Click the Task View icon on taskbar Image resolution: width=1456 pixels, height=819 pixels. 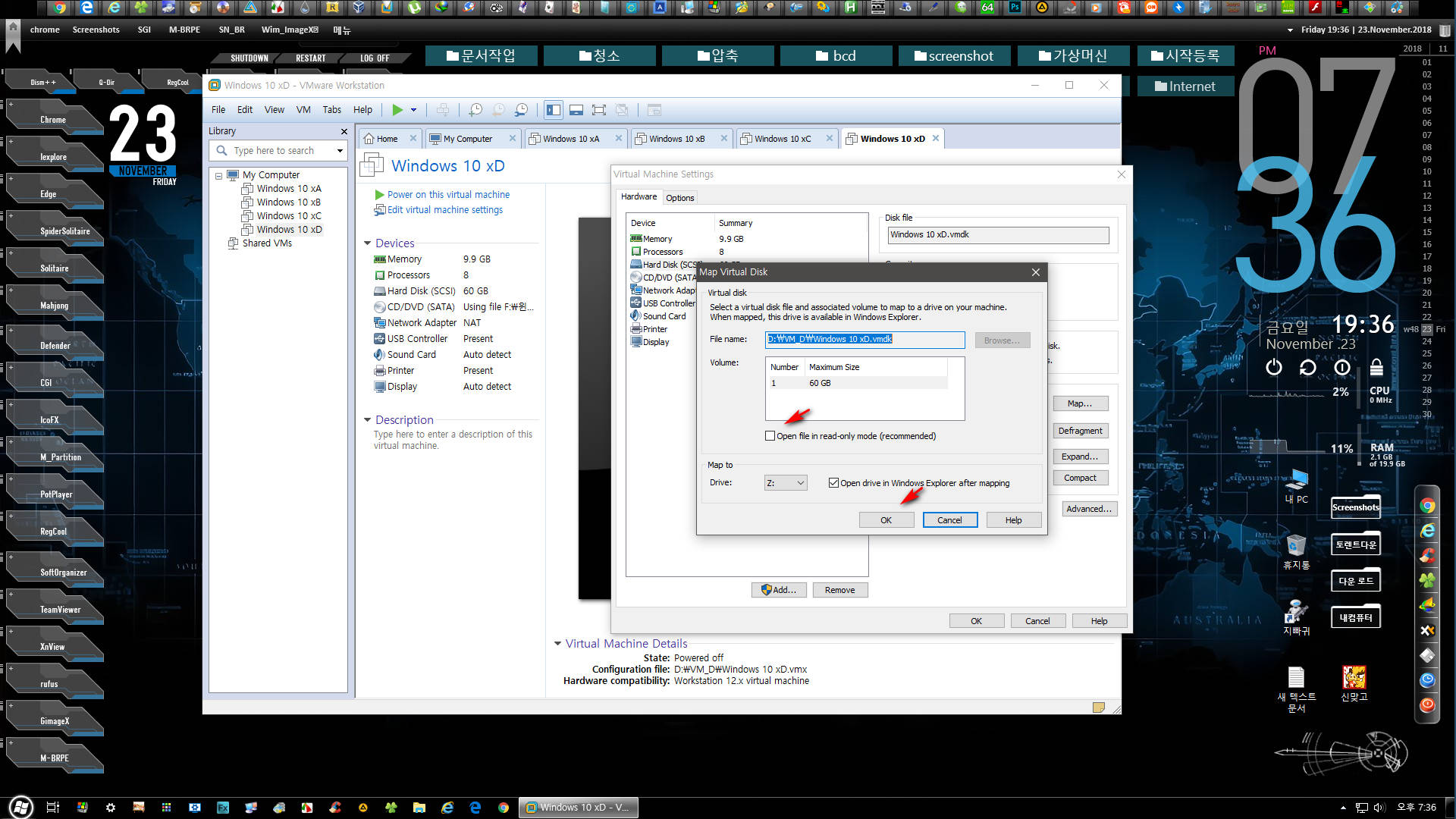(53, 808)
